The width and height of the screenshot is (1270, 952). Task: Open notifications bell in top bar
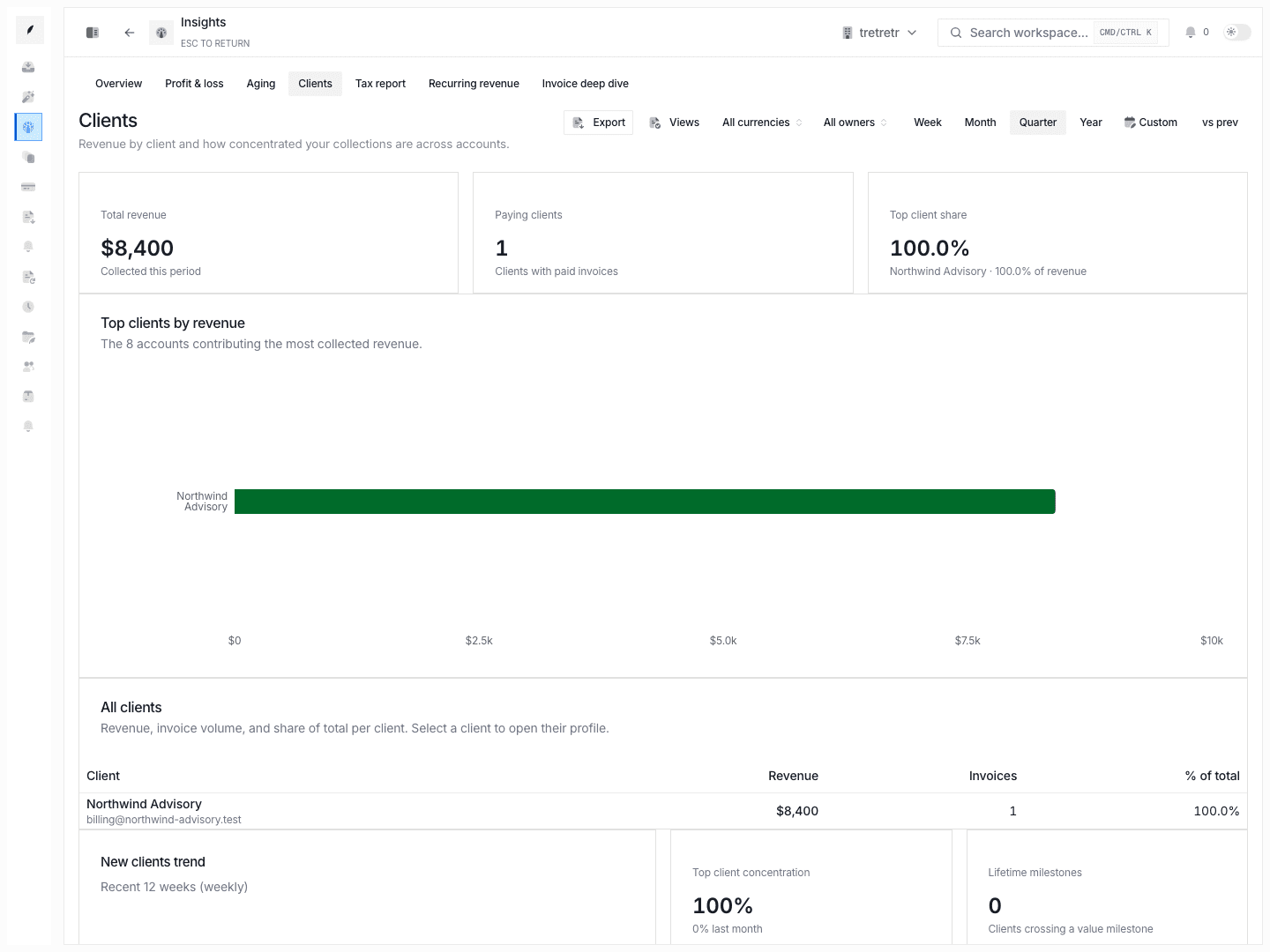[1191, 33]
